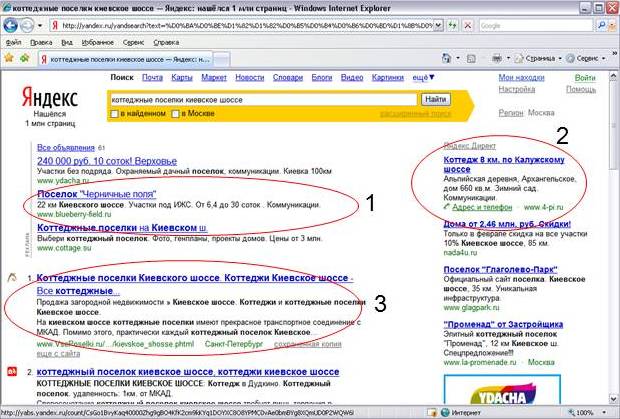Viewport: 620px width, 419px height.
Task: Open the Справка menu
Action: (x=166, y=42)
